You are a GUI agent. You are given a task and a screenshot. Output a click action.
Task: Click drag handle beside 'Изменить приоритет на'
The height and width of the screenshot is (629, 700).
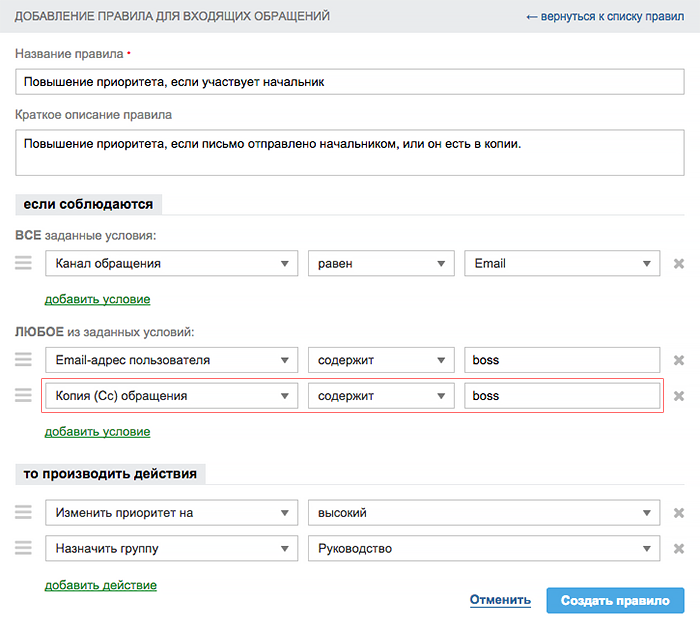[23, 512]
